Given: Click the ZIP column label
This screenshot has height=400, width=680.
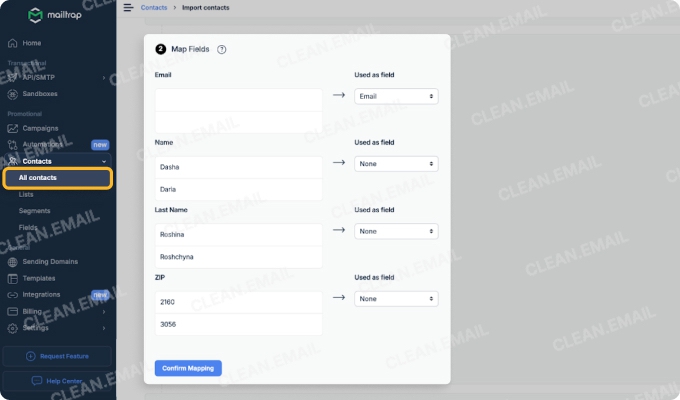Looking at the screenshot, I should [x=160, y=278].
